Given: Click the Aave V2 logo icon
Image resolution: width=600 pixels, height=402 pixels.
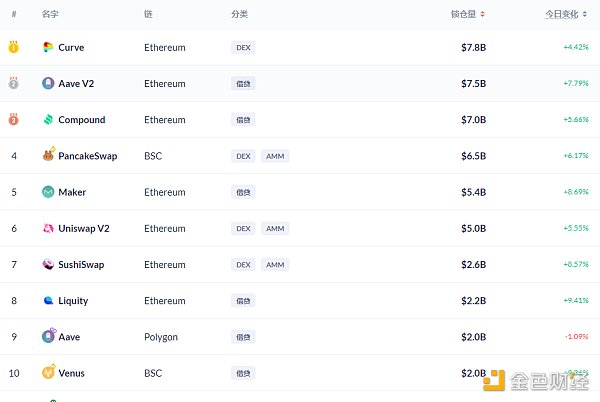Looking at the screenshot, I should coord(48,84).
